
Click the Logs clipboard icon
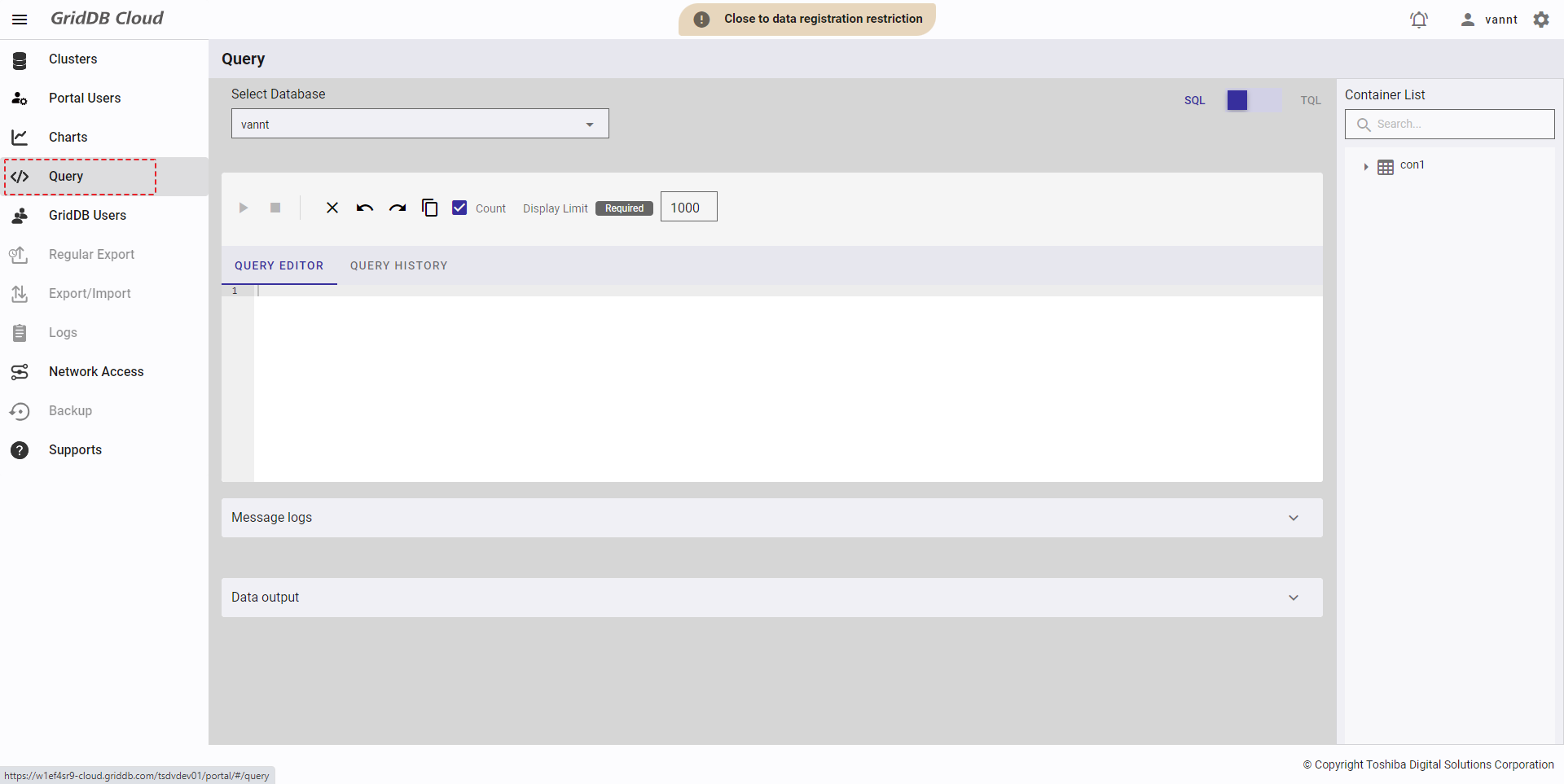tap(20, 333)
